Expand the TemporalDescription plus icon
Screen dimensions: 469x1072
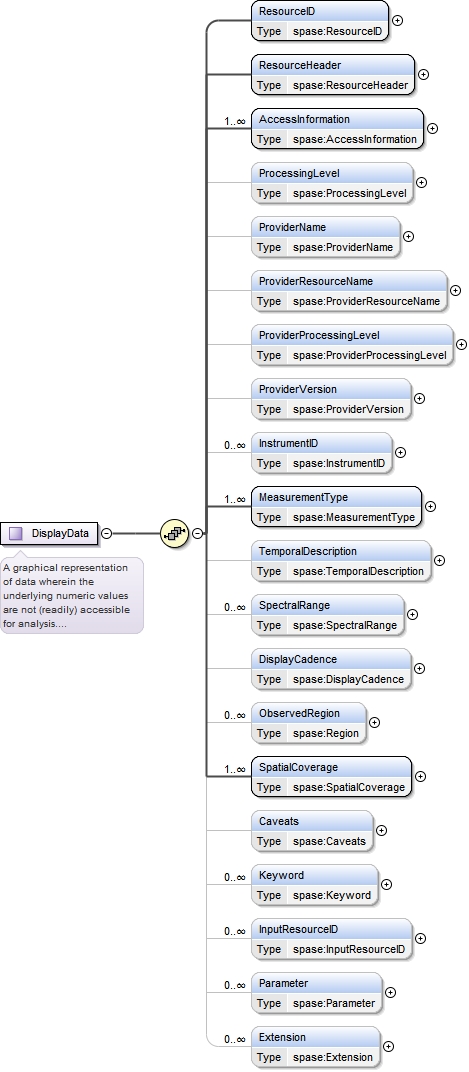point(440,561)
